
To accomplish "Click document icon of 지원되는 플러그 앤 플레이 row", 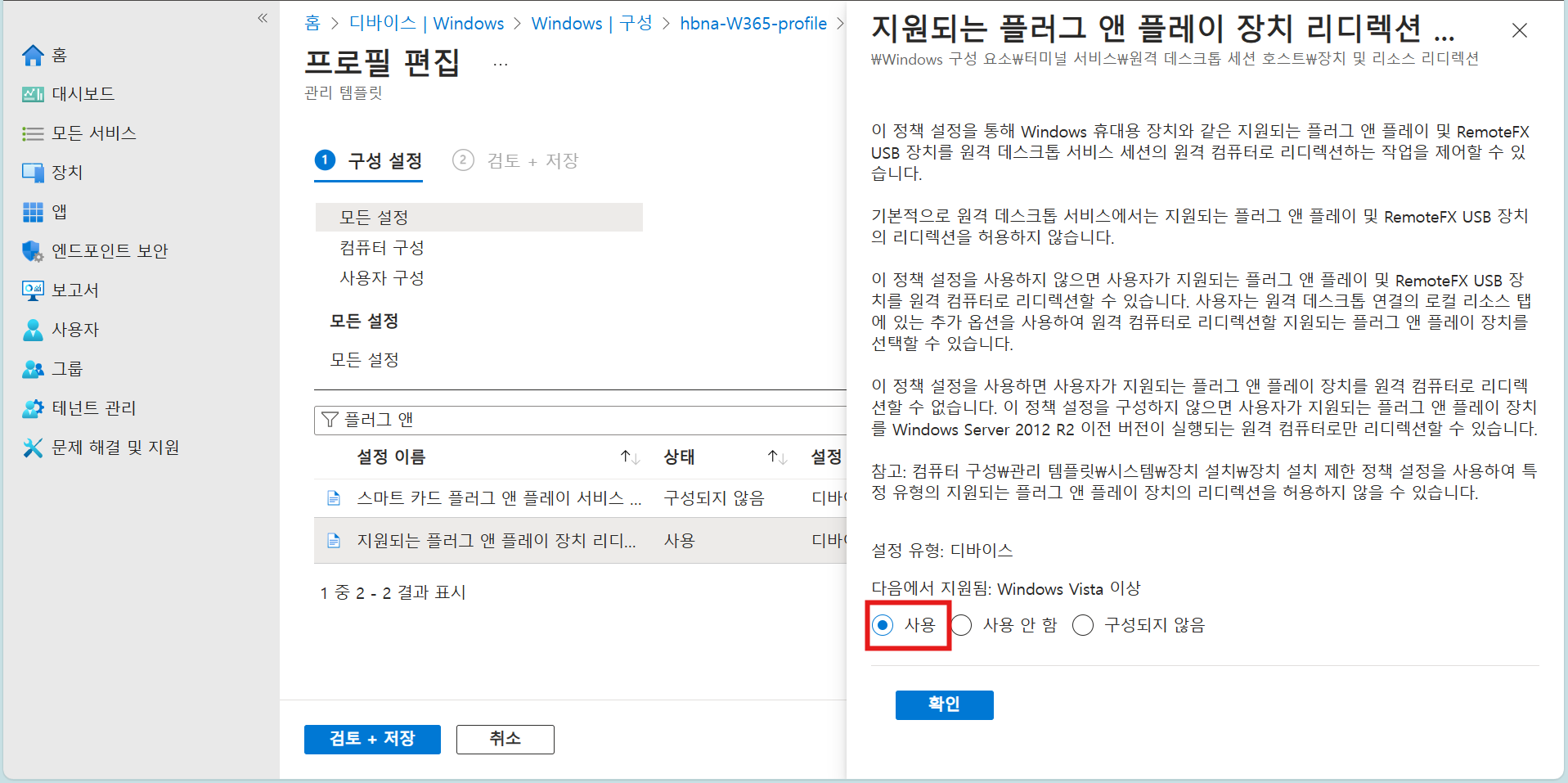I will pos(334,540).
